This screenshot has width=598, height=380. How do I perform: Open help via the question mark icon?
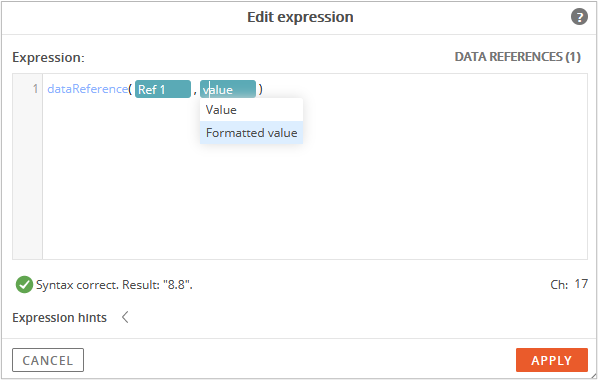point(579,17)
